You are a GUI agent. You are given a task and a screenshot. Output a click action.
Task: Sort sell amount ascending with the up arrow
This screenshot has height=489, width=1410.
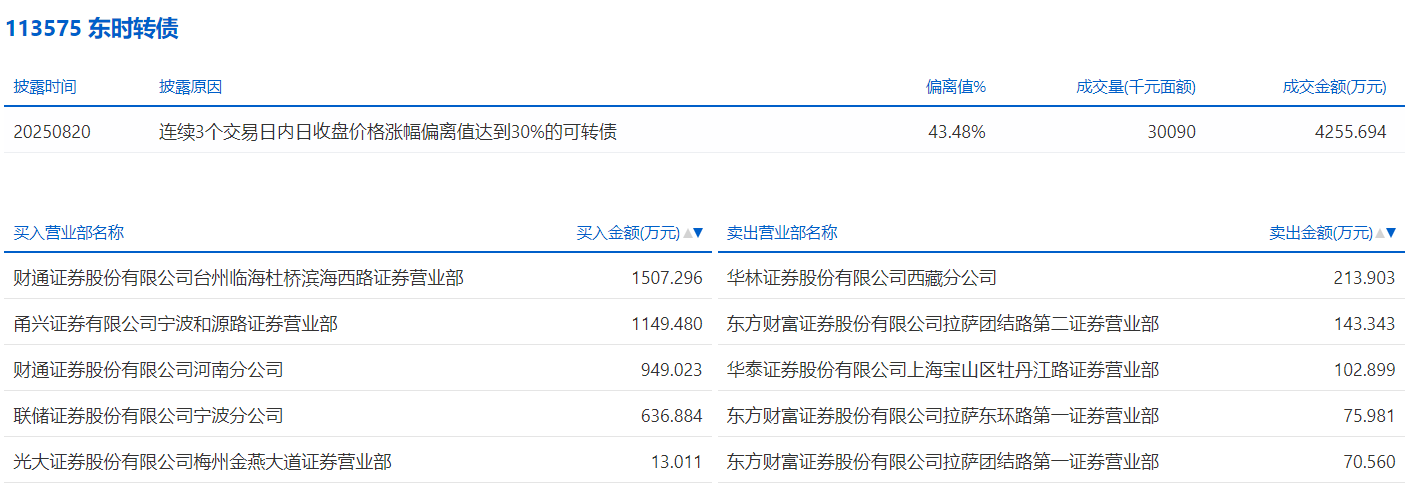[1379, 233]
